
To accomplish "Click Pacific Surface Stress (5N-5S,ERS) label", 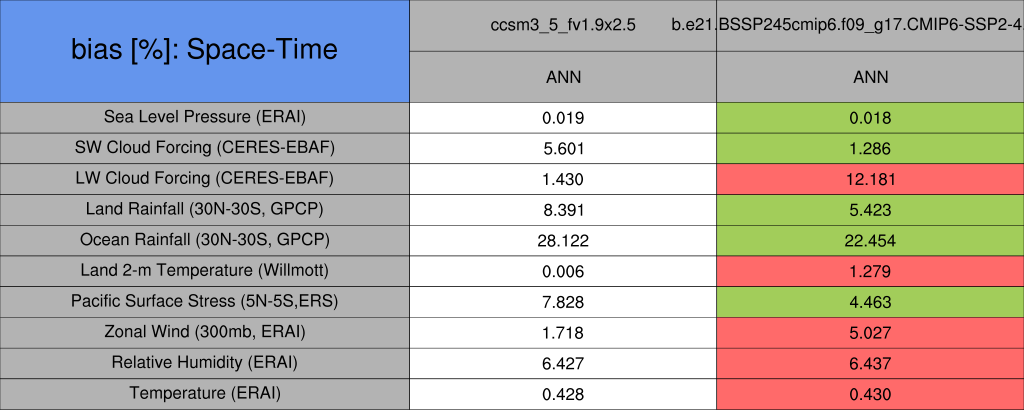I will [204, 301].
